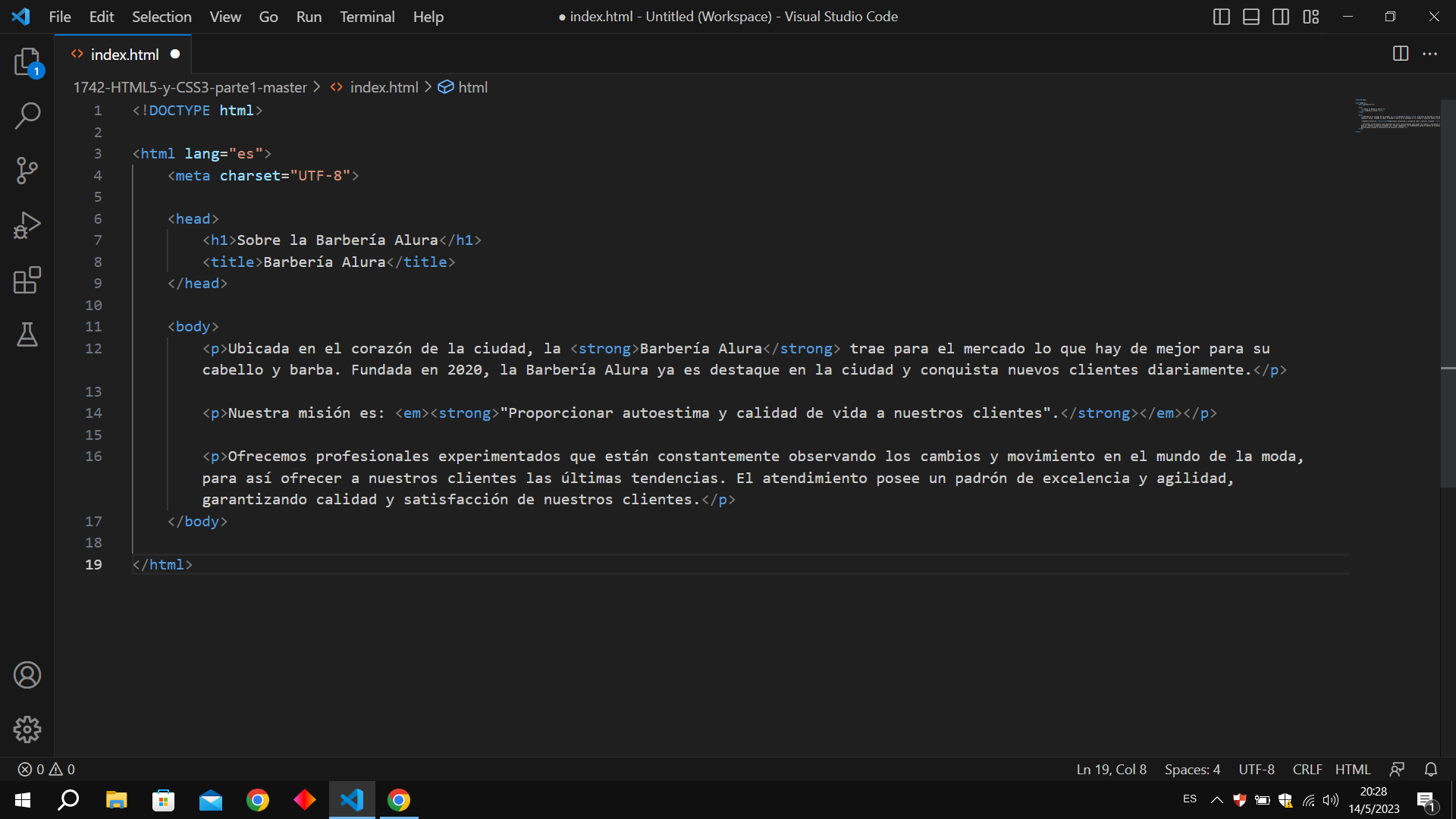Click the DOCTYPE declaration on line 1
This screenshot has height=819, width=1456.
pos(197,110)
